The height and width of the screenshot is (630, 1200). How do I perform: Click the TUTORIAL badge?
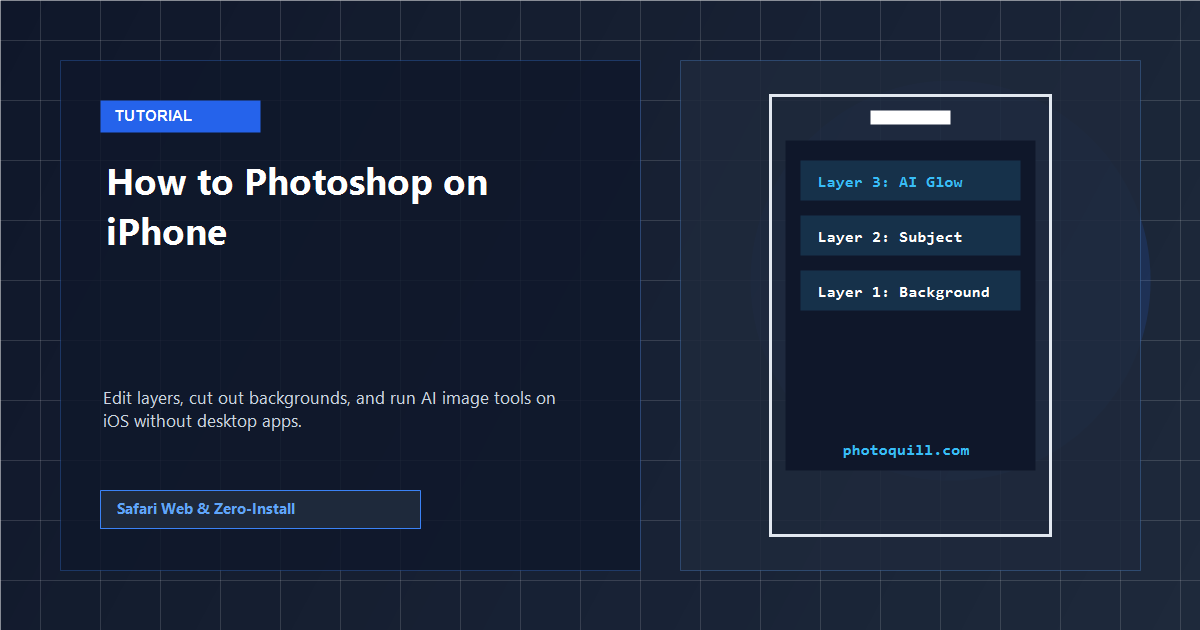click(x=180, y=116)
